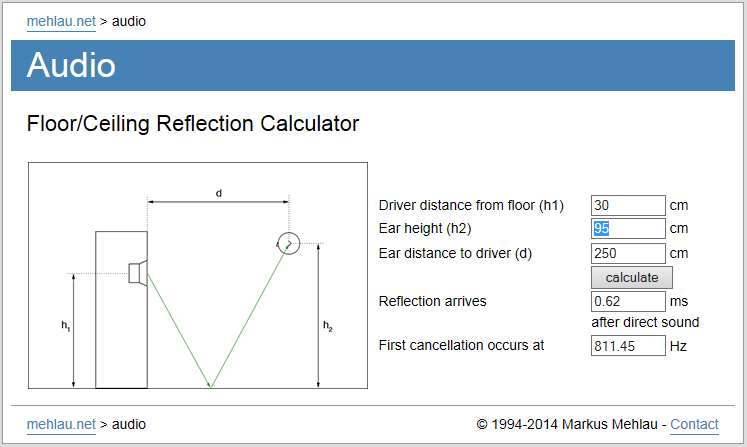Open the Contact link in the footer
Viewport: 747px width, 447px height.
(x=694, y=424)
